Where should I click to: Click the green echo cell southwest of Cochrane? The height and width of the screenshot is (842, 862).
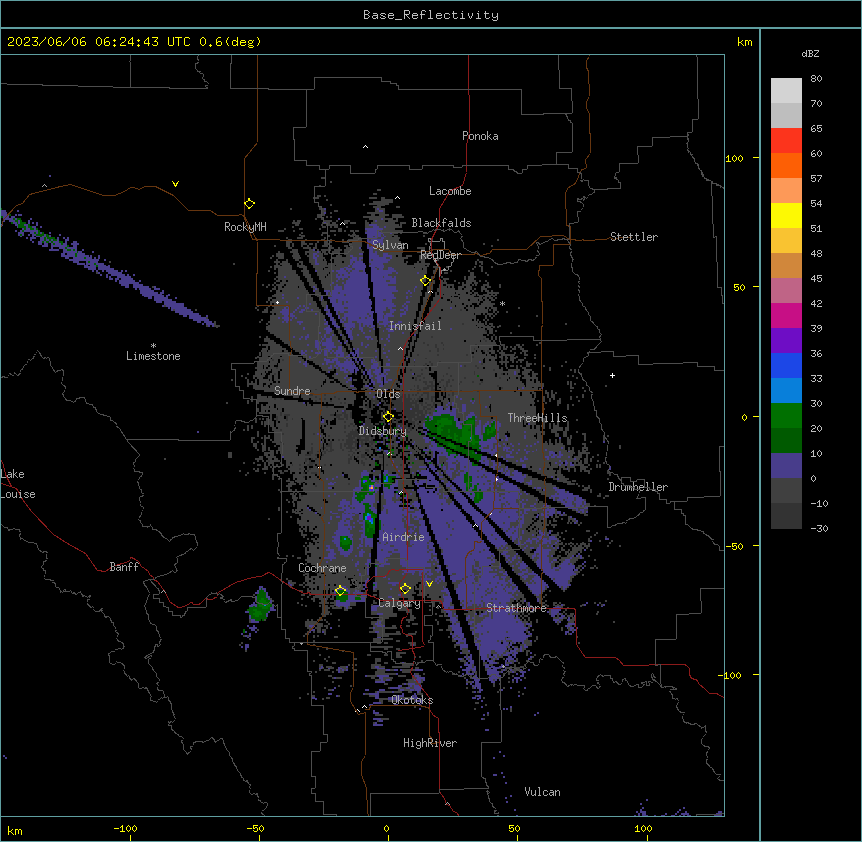pos(261,606)
